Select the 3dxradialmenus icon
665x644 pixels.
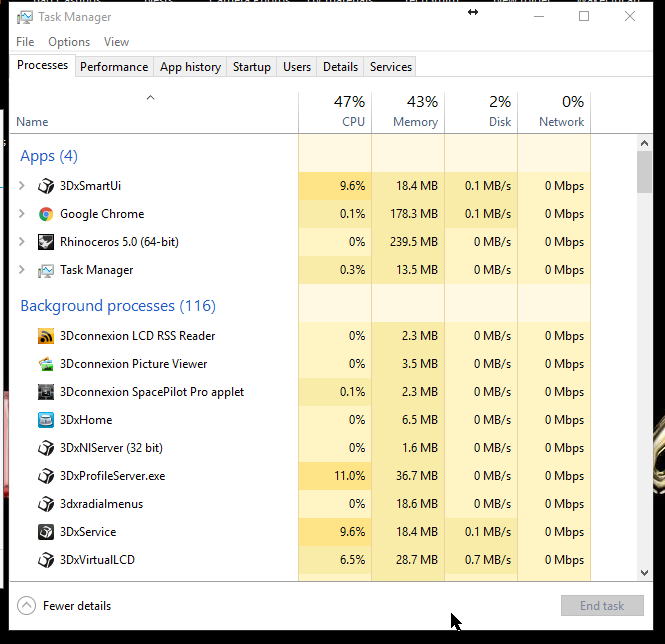coord(46,504)
